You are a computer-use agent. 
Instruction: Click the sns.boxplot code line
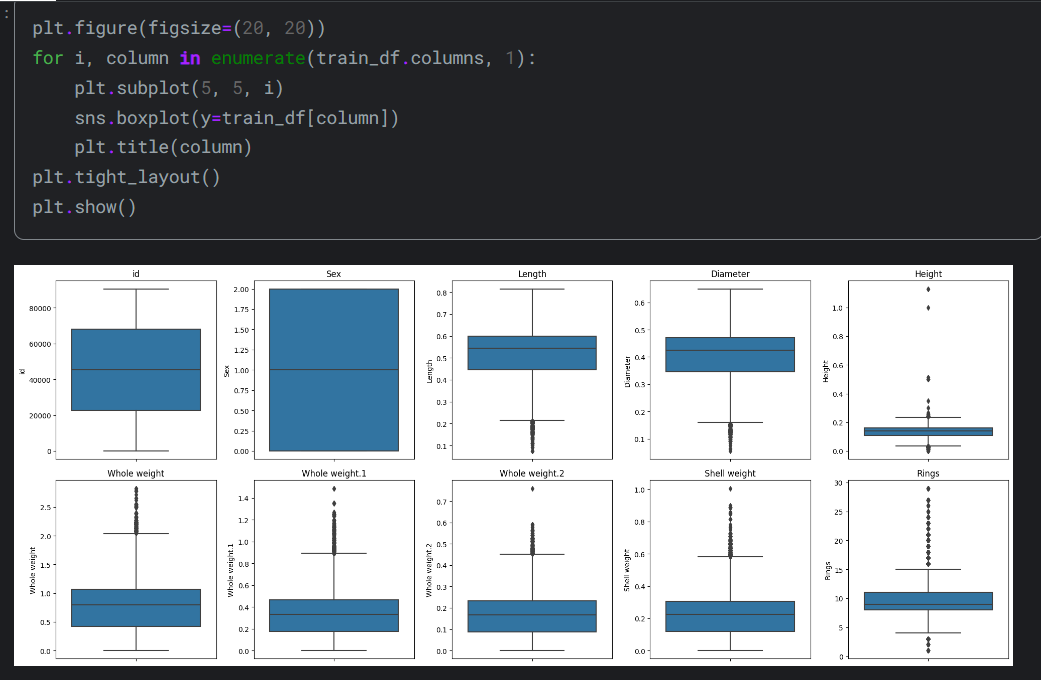coord(236,118)
